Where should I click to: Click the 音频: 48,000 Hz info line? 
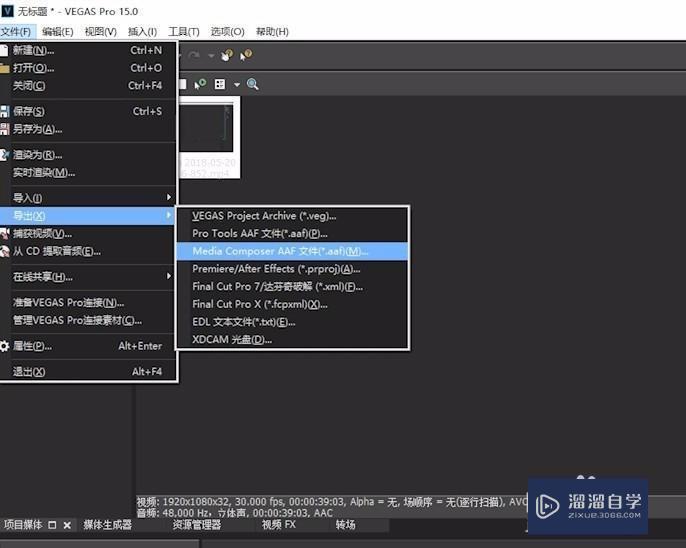[x=235, y=513]
